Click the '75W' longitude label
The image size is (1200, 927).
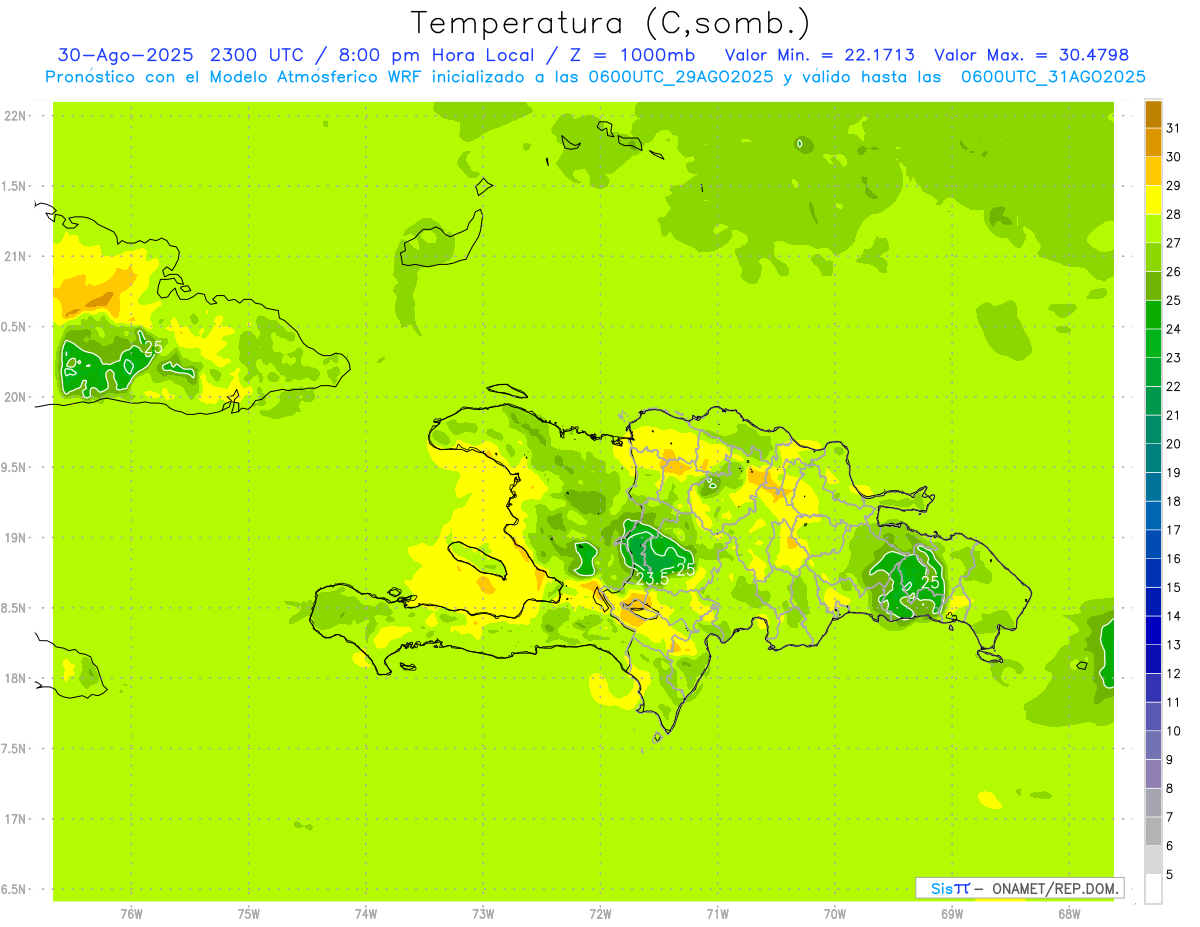[x=249, y=914]
